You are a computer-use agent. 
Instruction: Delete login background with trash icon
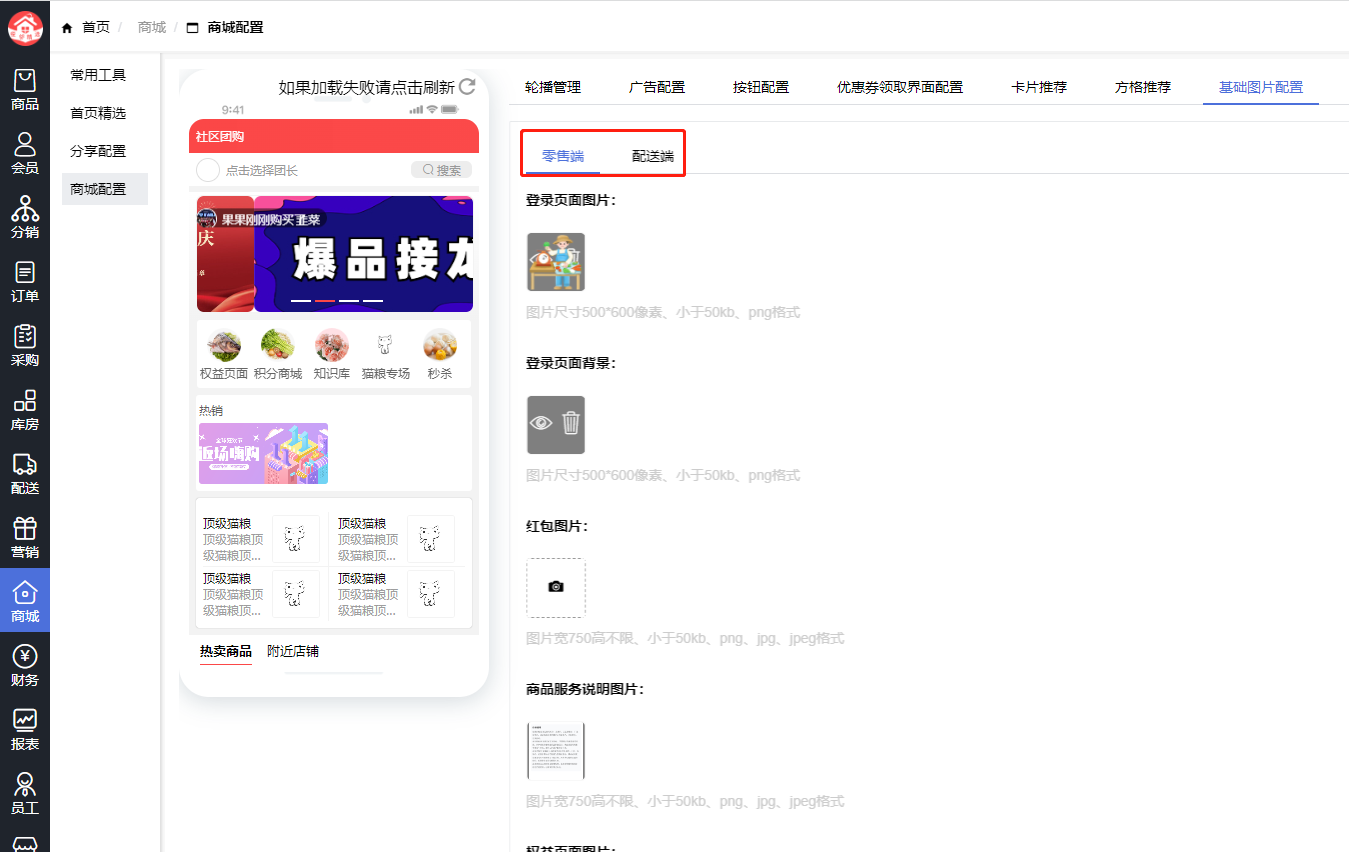(570, 423)
